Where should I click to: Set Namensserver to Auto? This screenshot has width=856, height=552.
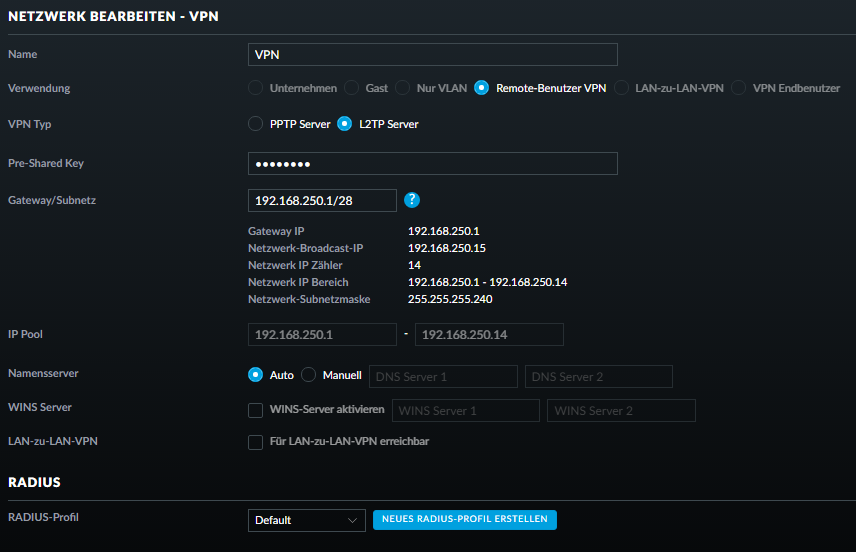256,375
